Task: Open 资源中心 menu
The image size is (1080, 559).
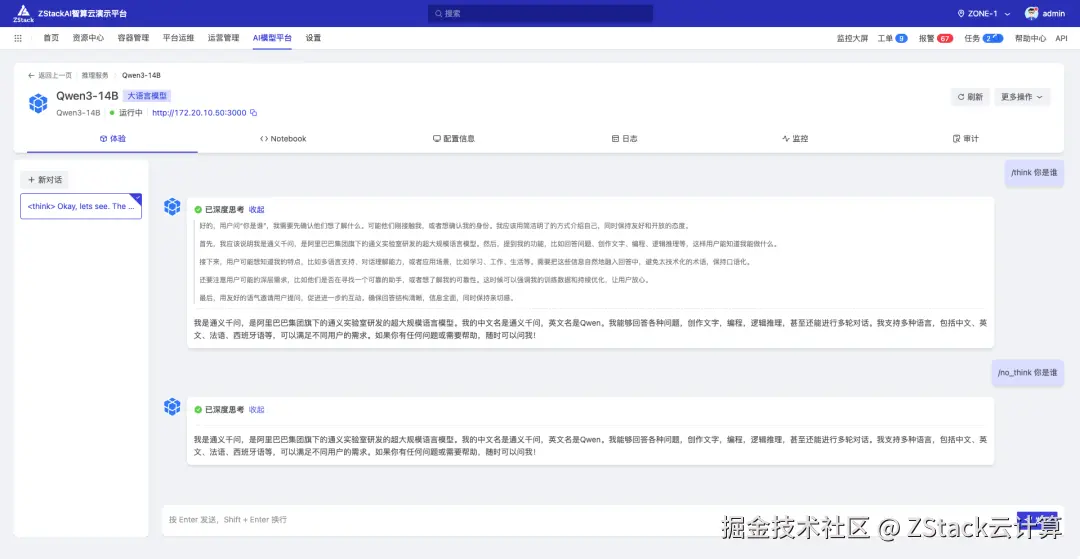Action: click(88, 39)
